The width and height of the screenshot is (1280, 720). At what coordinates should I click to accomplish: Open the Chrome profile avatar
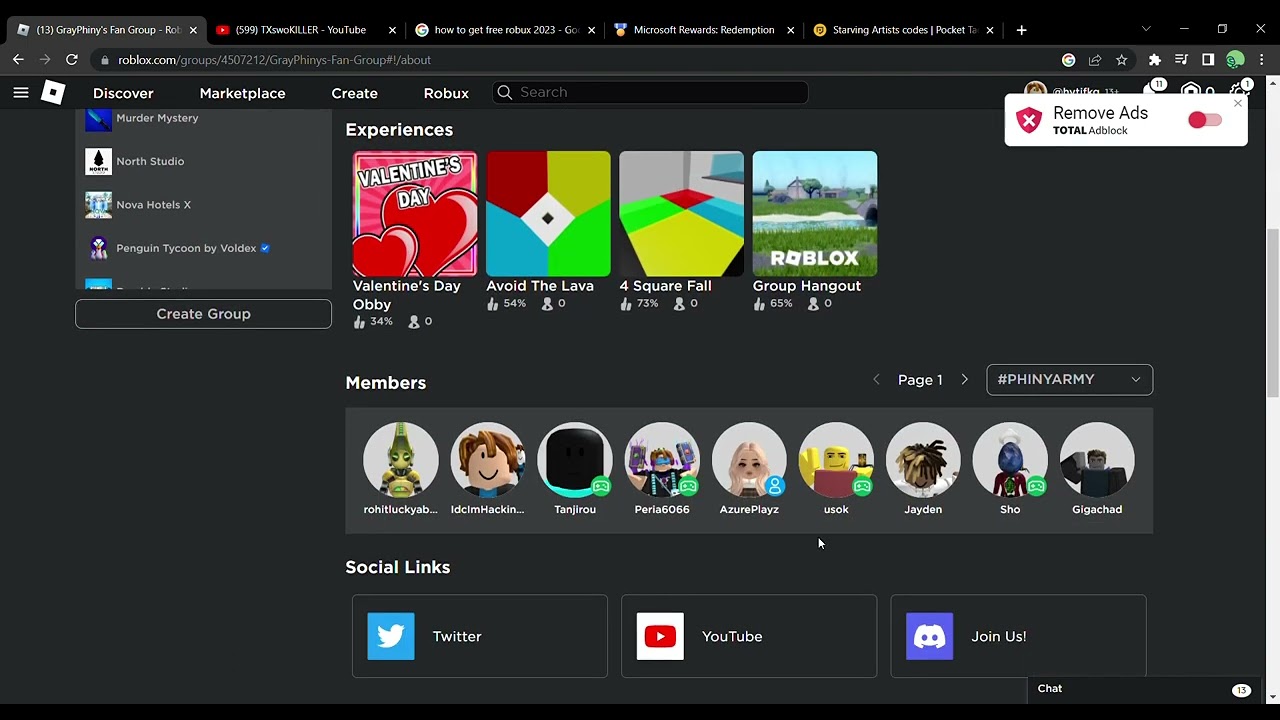(x=1236, y=60)
